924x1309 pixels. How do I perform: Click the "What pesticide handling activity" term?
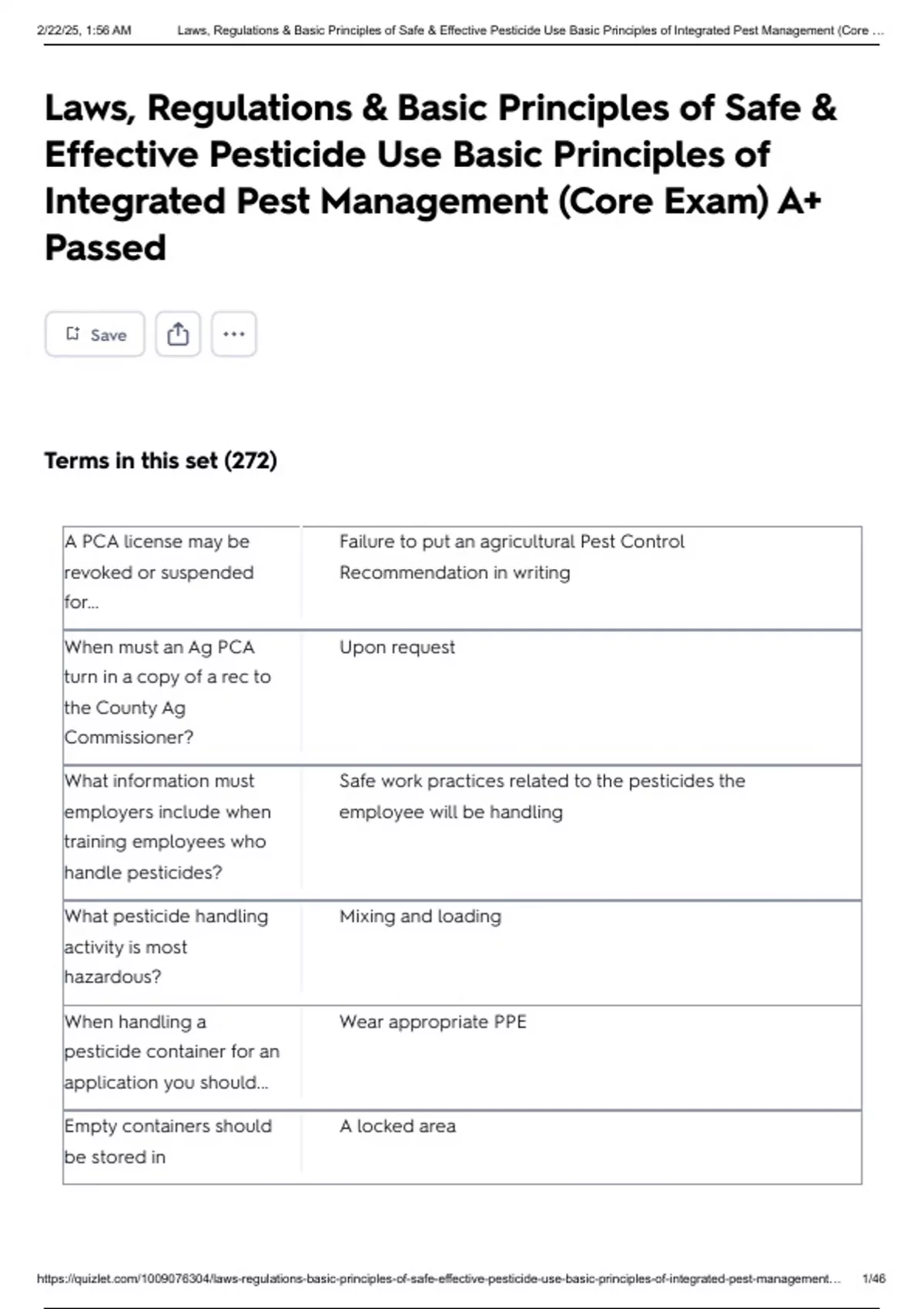pyautogui.click(x=166, y=946)
